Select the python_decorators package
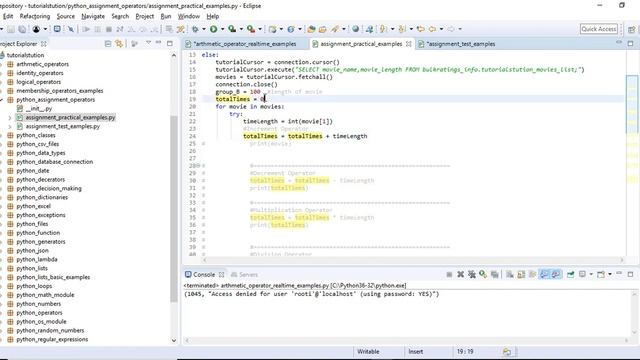The height and width of the screenshot is (360, 640). 40,180
